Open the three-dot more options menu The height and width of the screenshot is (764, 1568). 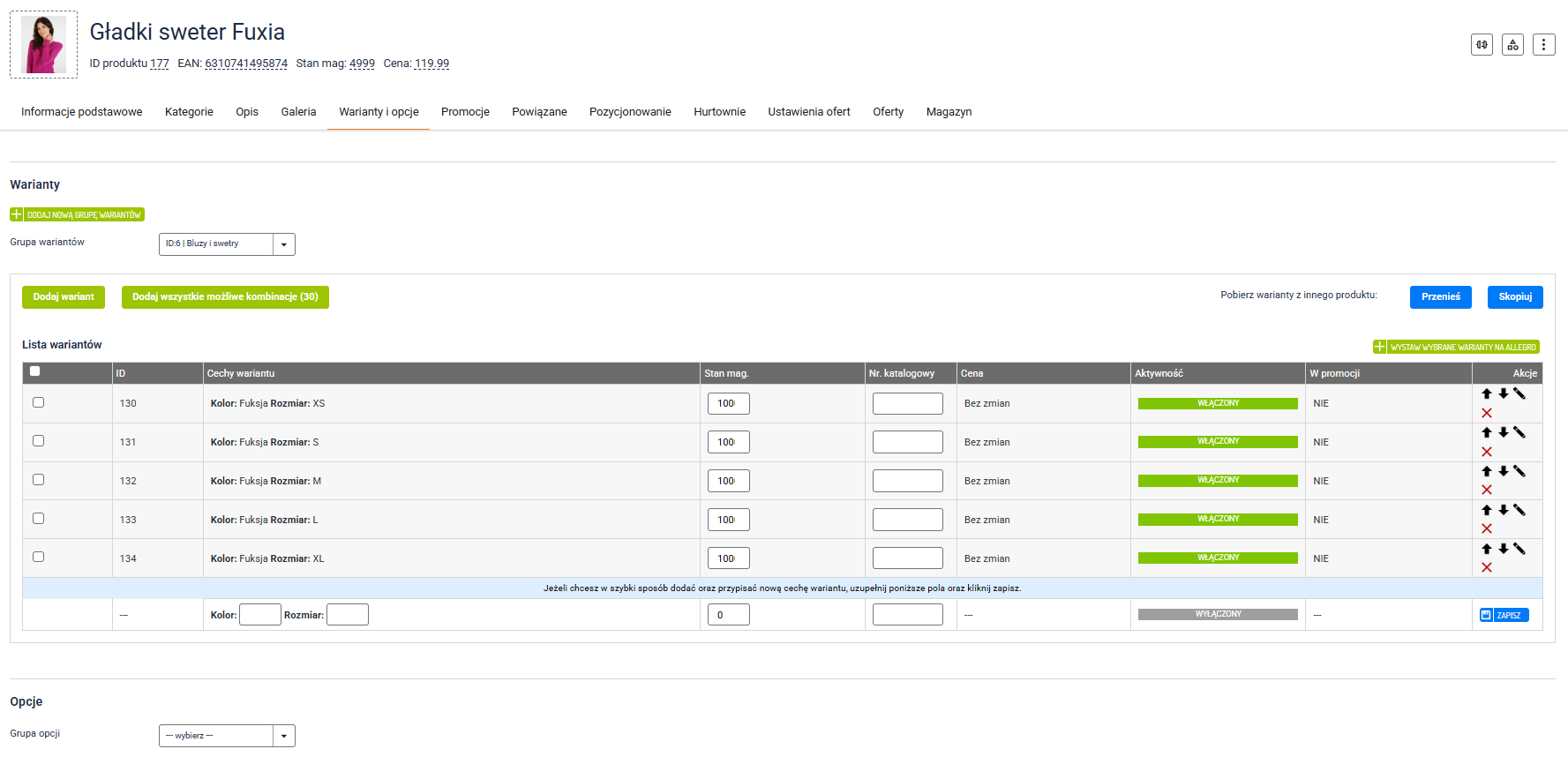pos(1543,45)
